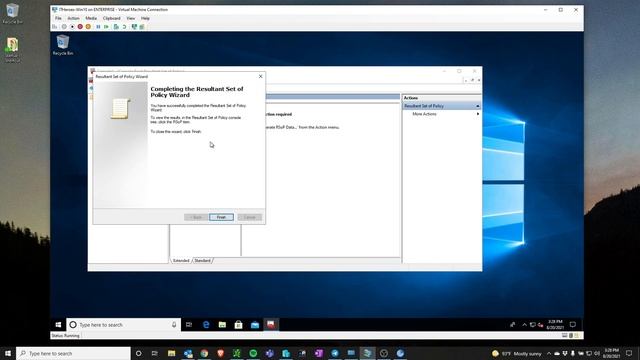Screen dimensions: 640x360
Task: Open Task View on the host taskbar
Action: (155, 353)
